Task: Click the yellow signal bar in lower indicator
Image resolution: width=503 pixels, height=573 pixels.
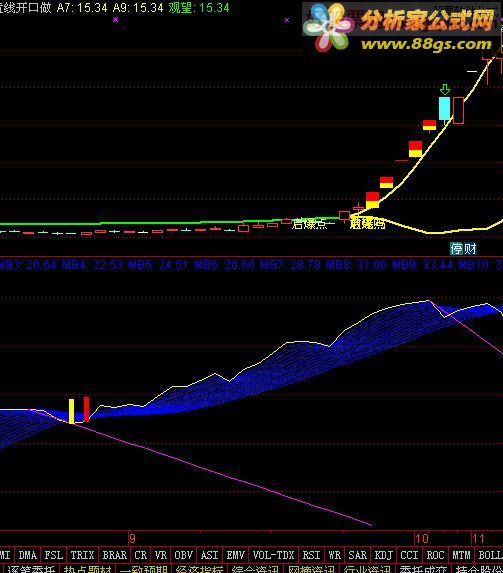Action: 72,411
